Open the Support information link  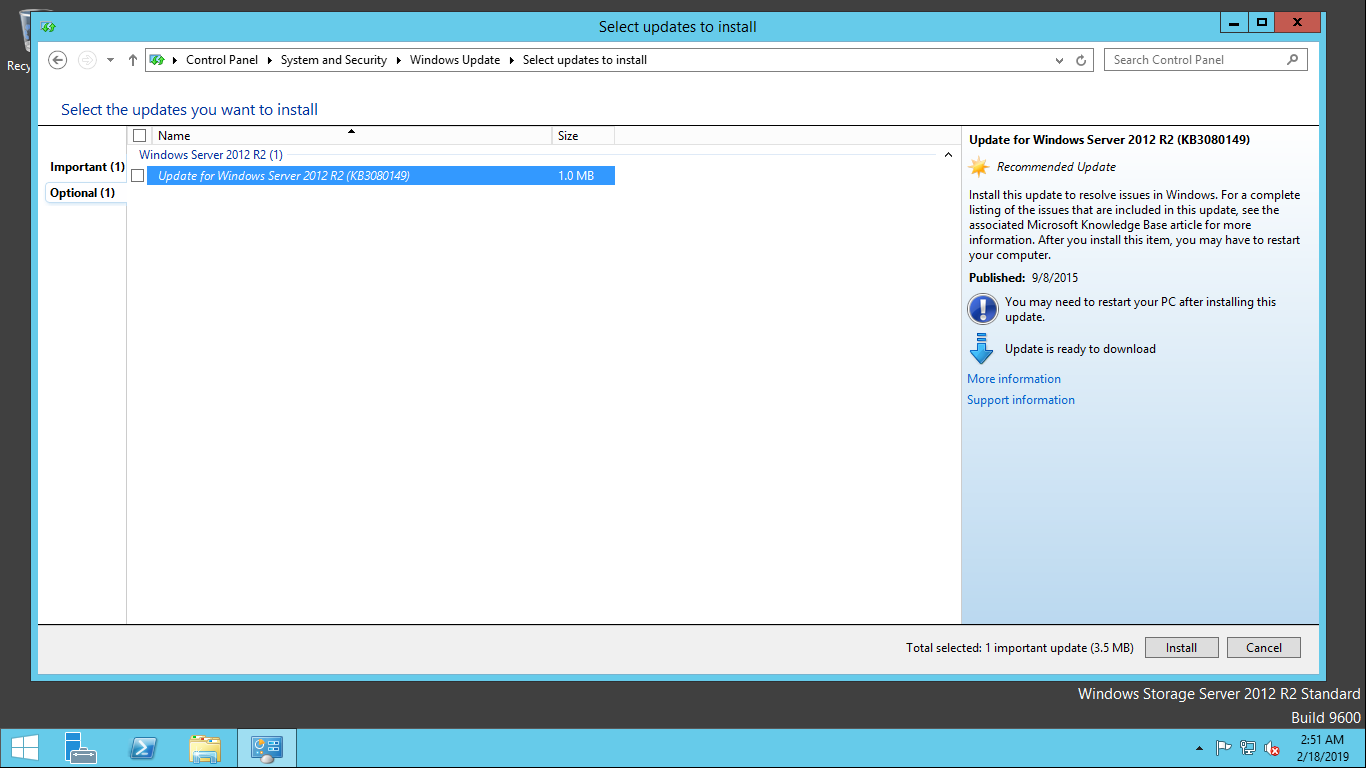tap(1021, 400)
